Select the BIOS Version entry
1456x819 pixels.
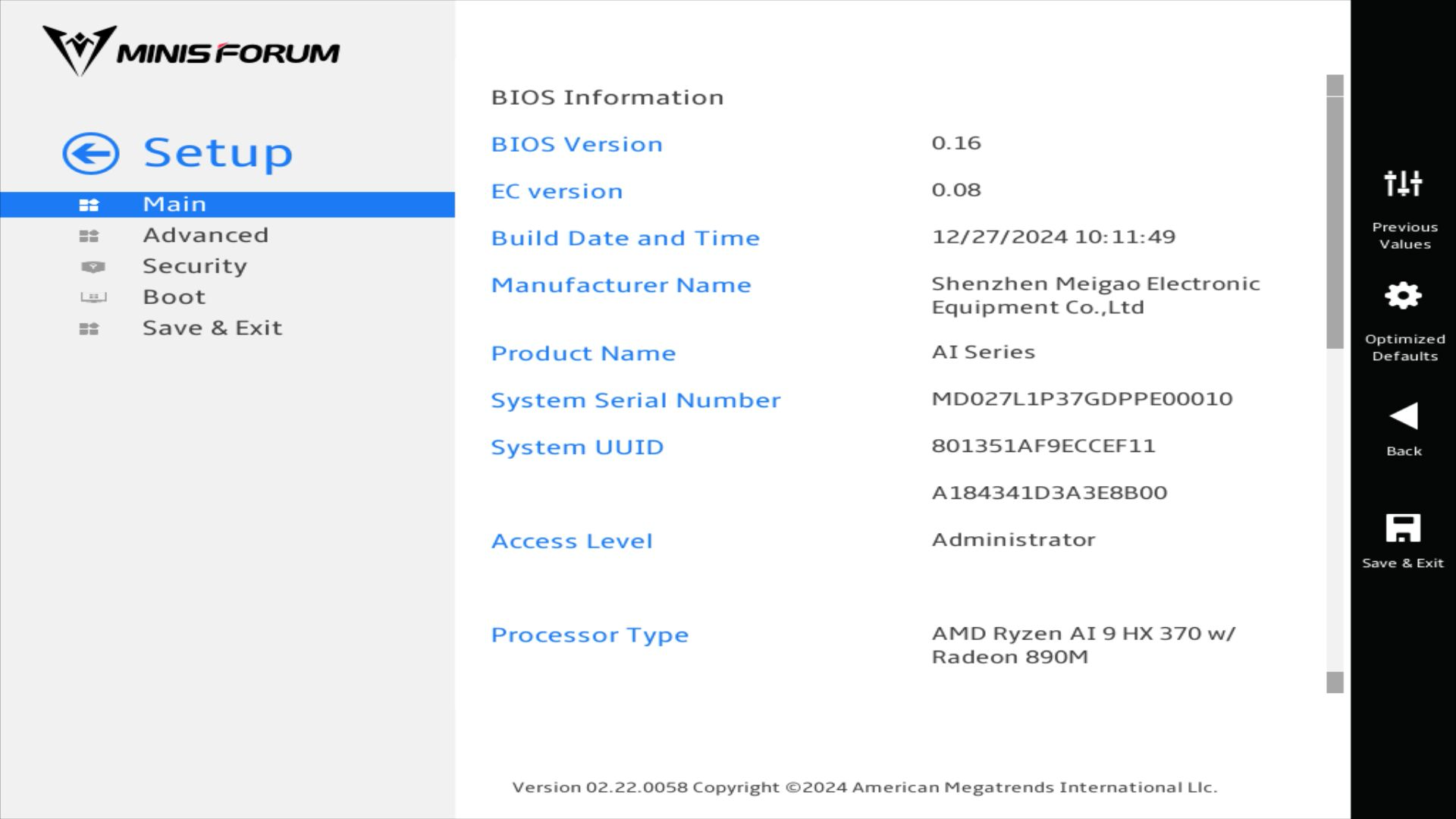[x=576, y=144]
